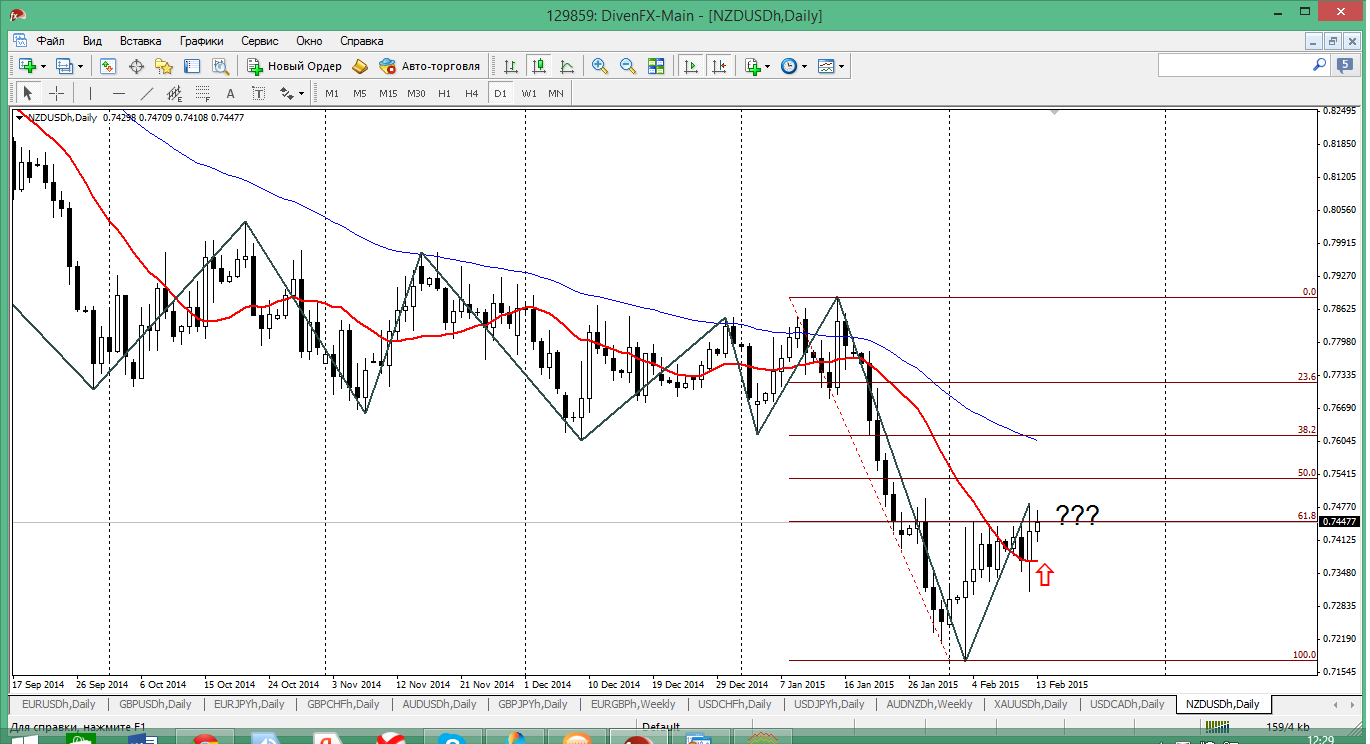Expand the Profiles dropdown arrow
The image size is (1370, 744).
click(81, 66)
